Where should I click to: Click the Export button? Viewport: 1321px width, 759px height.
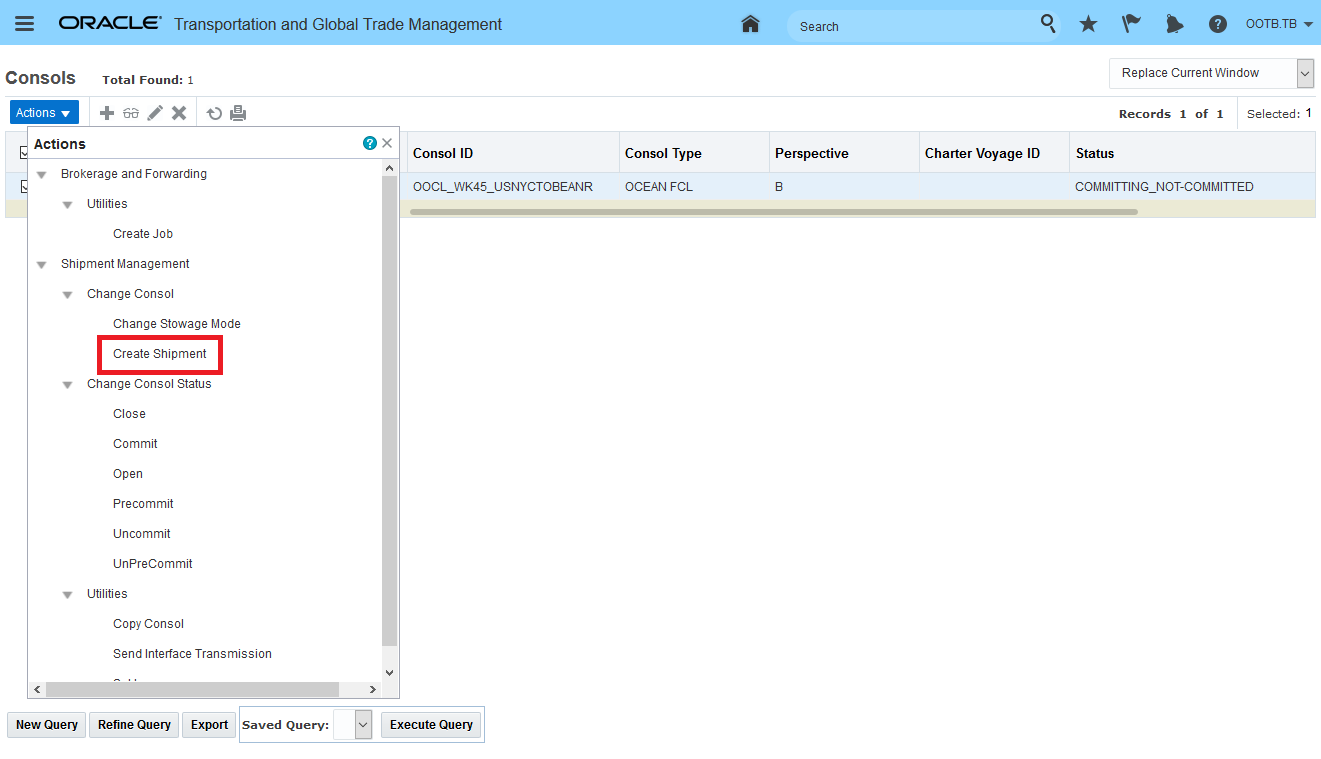[x=210, y=725]
